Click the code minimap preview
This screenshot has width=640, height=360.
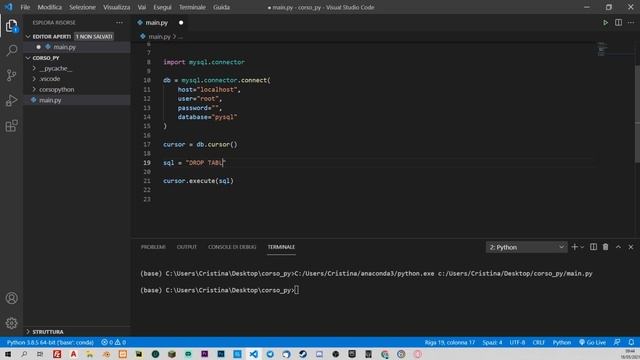[601, 48]
